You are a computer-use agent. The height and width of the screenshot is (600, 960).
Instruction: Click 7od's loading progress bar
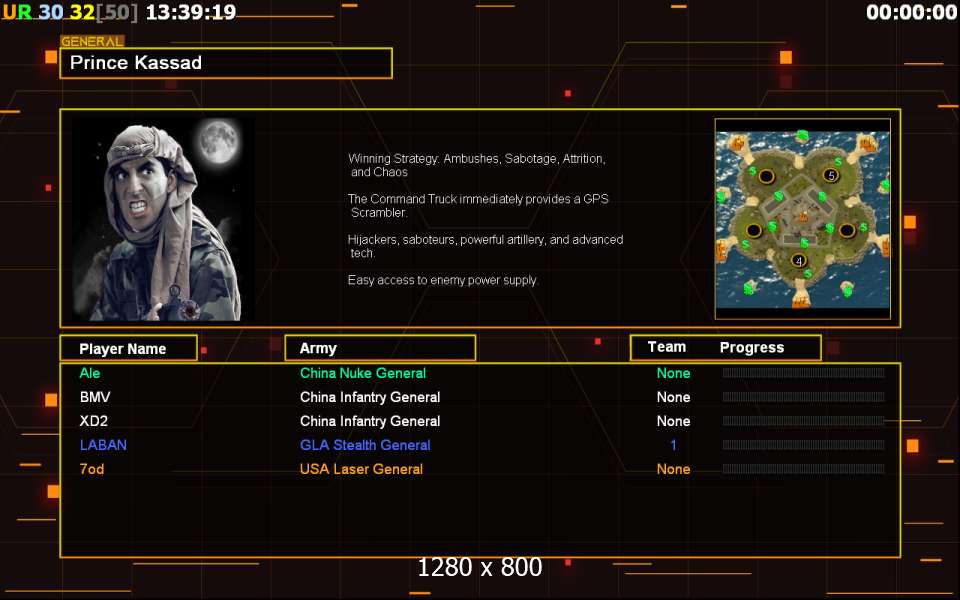(803, 469)
